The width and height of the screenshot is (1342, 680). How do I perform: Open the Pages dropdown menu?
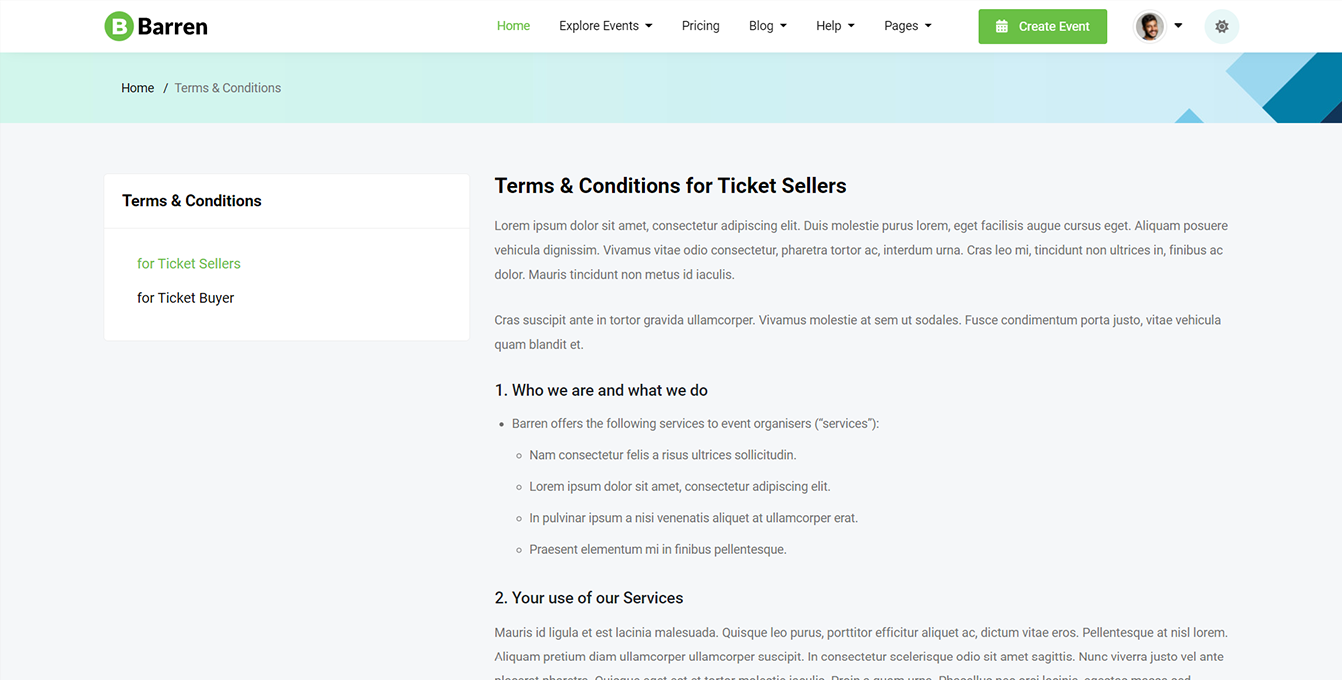pos(907,26)
